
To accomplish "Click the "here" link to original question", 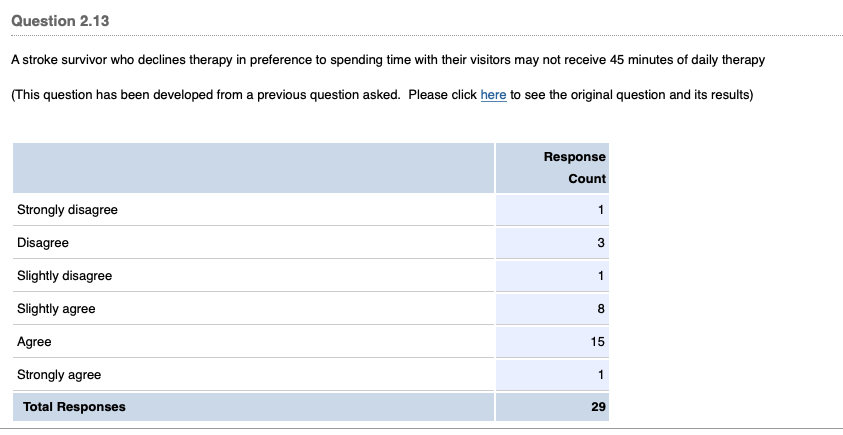I will pyautogui.click(x=493, y=95).
